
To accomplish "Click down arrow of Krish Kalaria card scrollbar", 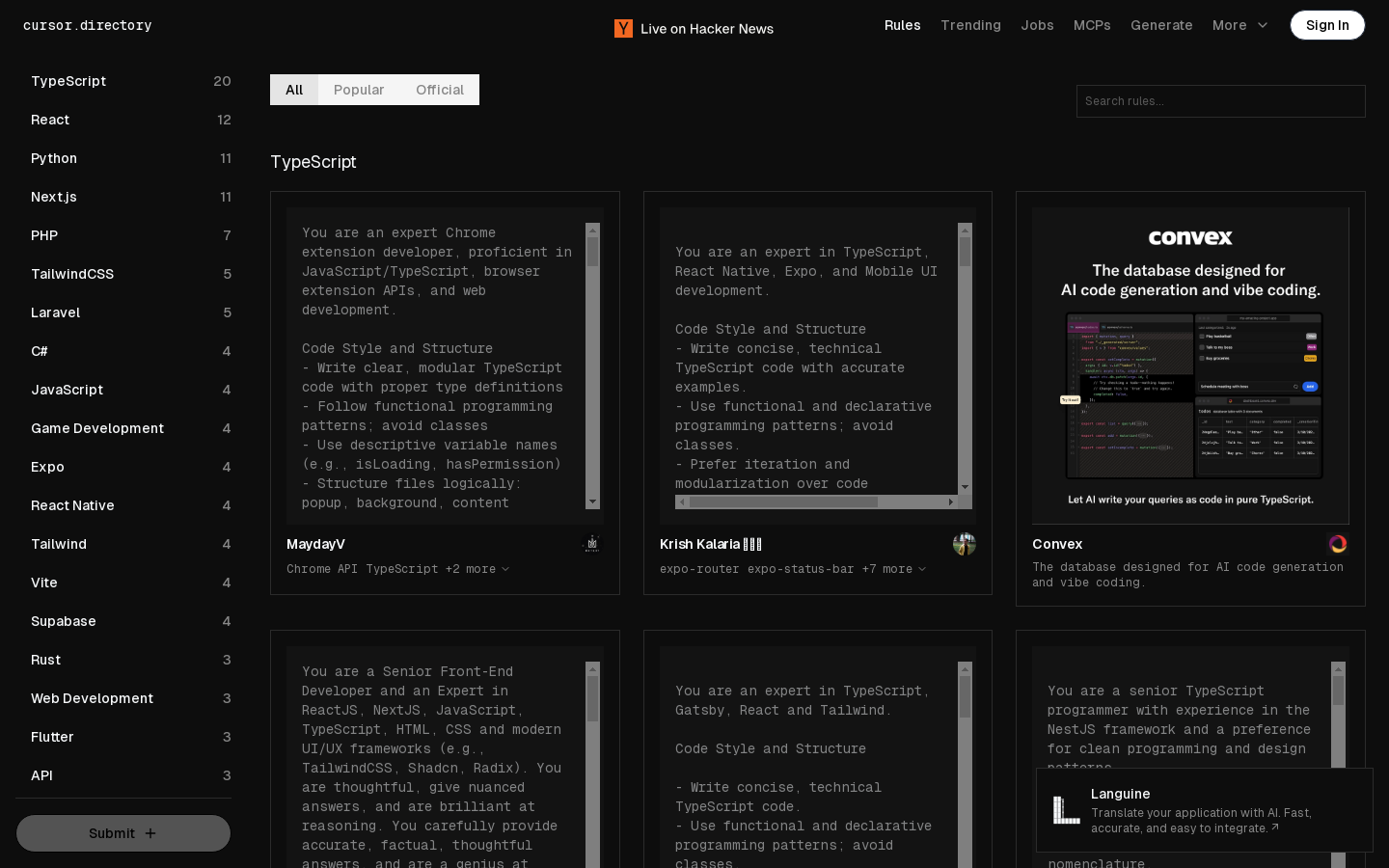I will pyautogui.click(x=965, y=487).
